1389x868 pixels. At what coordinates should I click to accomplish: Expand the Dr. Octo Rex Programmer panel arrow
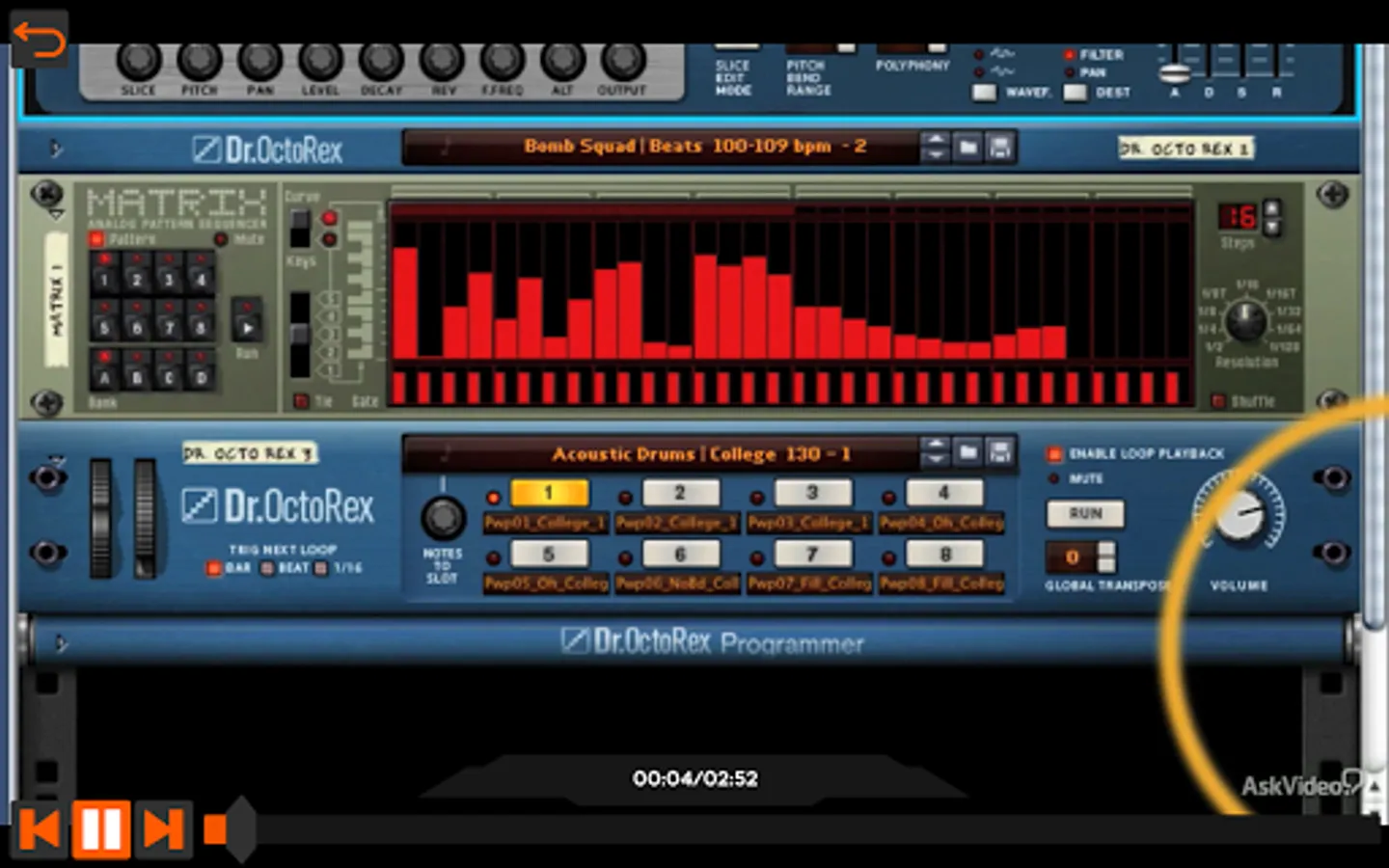point(61,642)
